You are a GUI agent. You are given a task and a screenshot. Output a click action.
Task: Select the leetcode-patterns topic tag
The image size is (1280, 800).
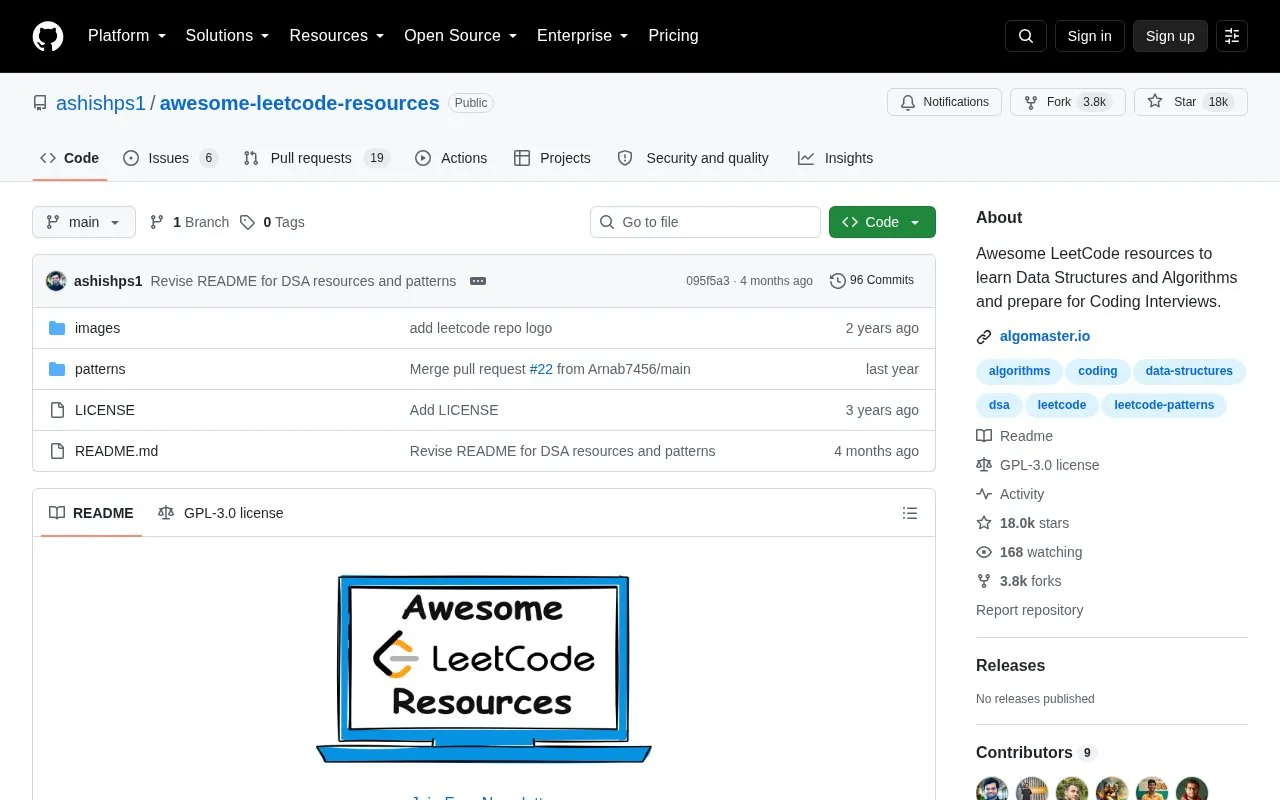click(x=1164, y=405)
